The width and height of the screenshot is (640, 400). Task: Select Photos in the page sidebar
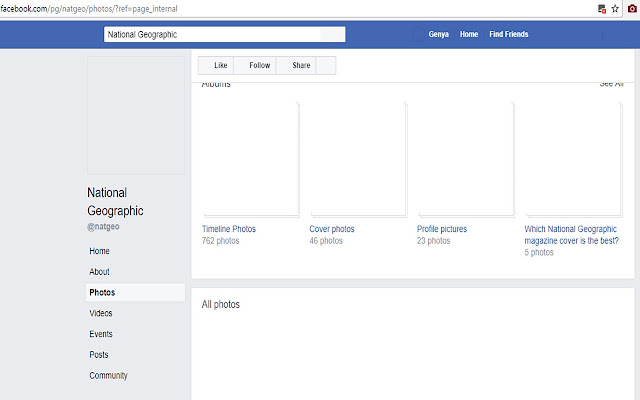(x=135, y=293)
